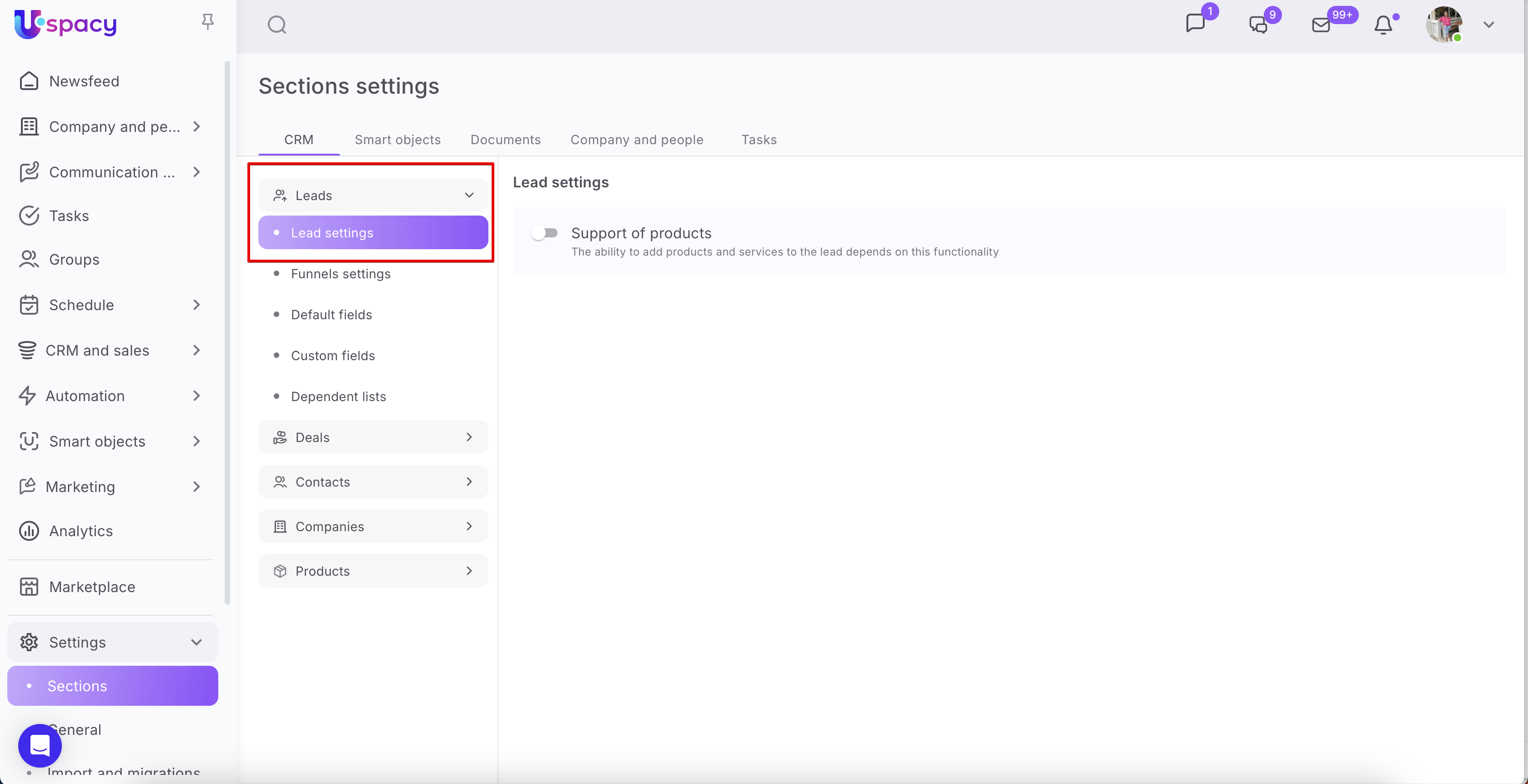1528x784 pixels.
Task: Open the email inbox icon
Action: (1321, 25)
